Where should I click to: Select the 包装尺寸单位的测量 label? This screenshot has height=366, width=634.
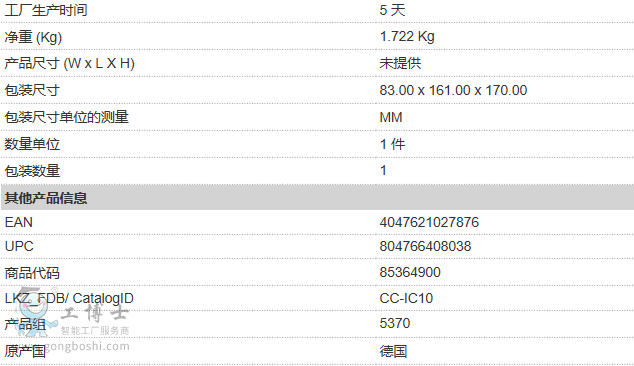click(66, 117)
